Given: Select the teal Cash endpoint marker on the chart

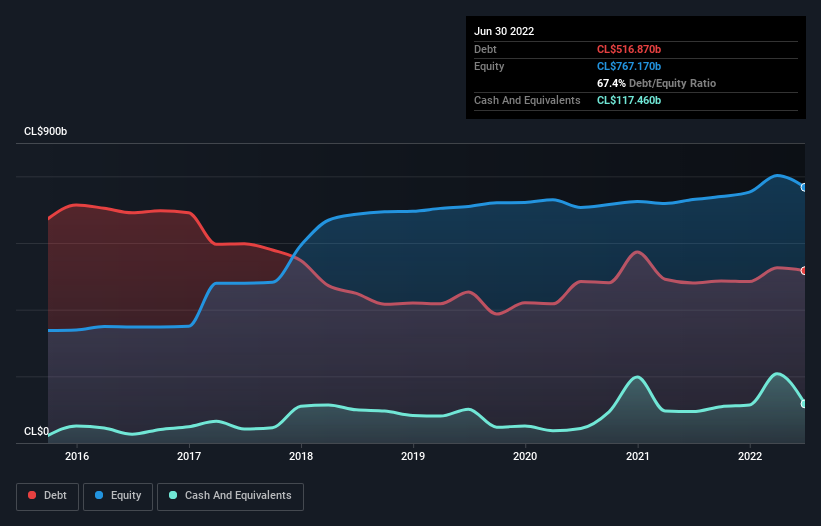Looking at the screenshot, I should (804, 404).
